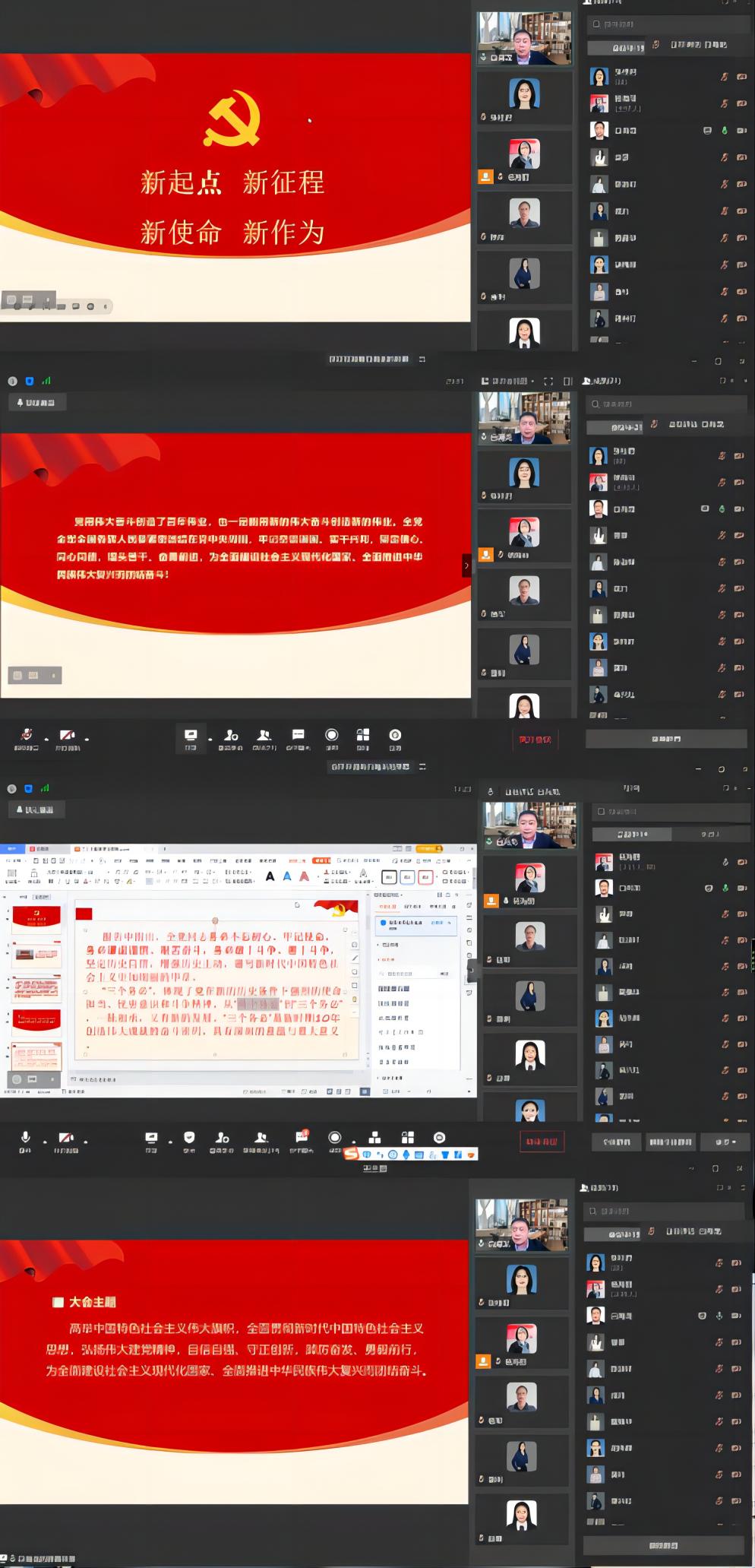Open the breakout rooms icon in meeting toolbar
The image size is (755, 1568).
(374, 1138)
